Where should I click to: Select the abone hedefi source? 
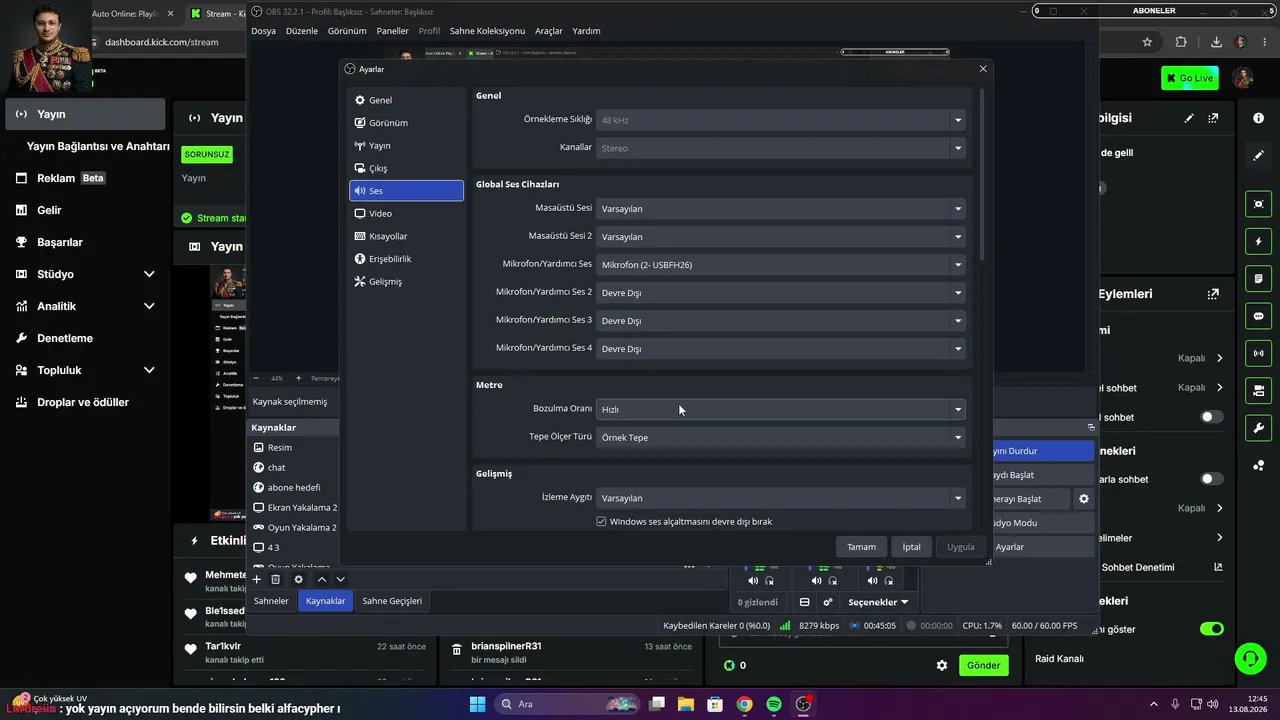(x=294, y=487)
